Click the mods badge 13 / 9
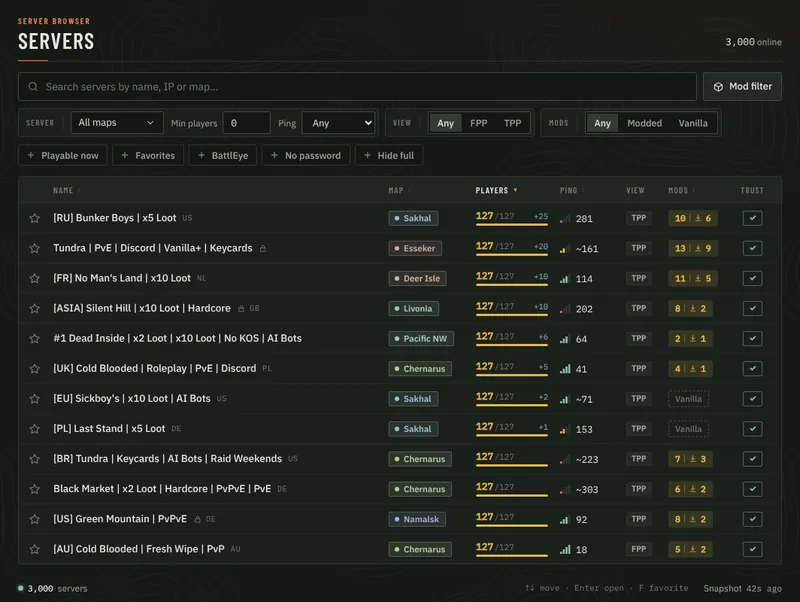Image resolution: width=800 pixels, height=602 pixels. point(692,248)
